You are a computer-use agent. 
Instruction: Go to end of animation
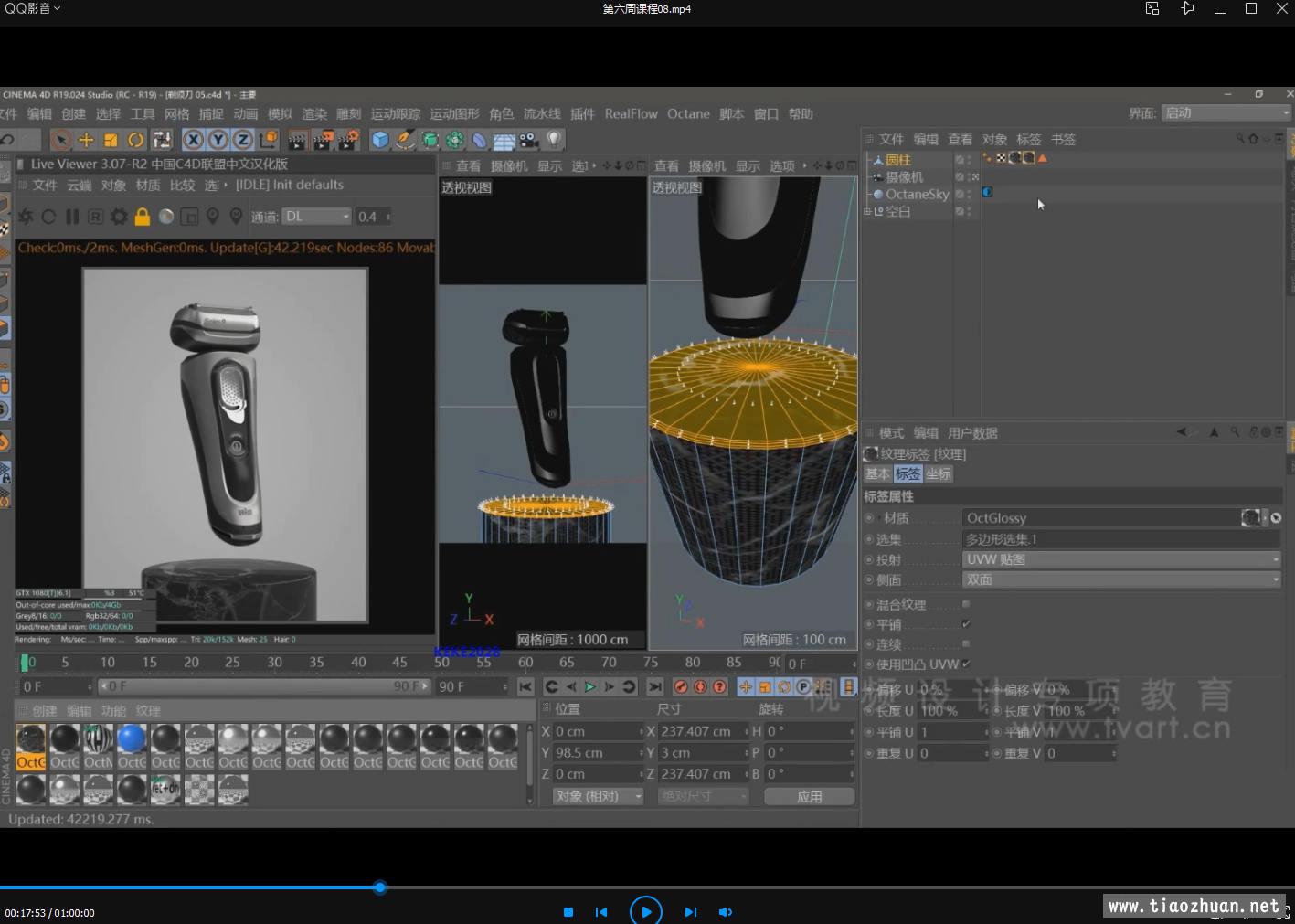pyautogui.click(x=655, y=686)
